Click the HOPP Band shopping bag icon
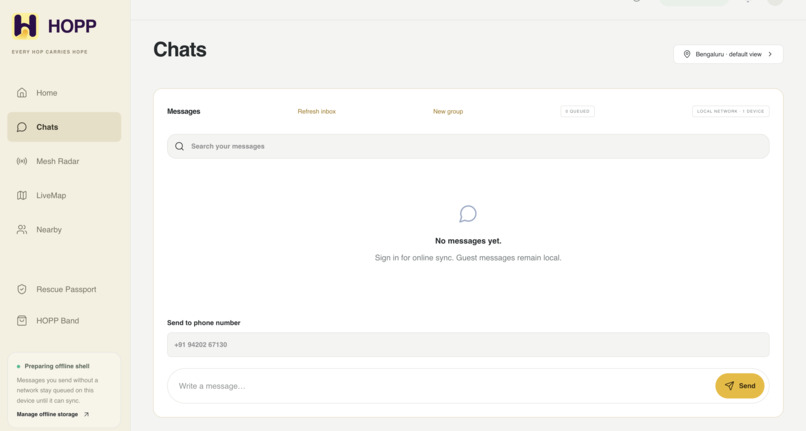 pos(22,320)
